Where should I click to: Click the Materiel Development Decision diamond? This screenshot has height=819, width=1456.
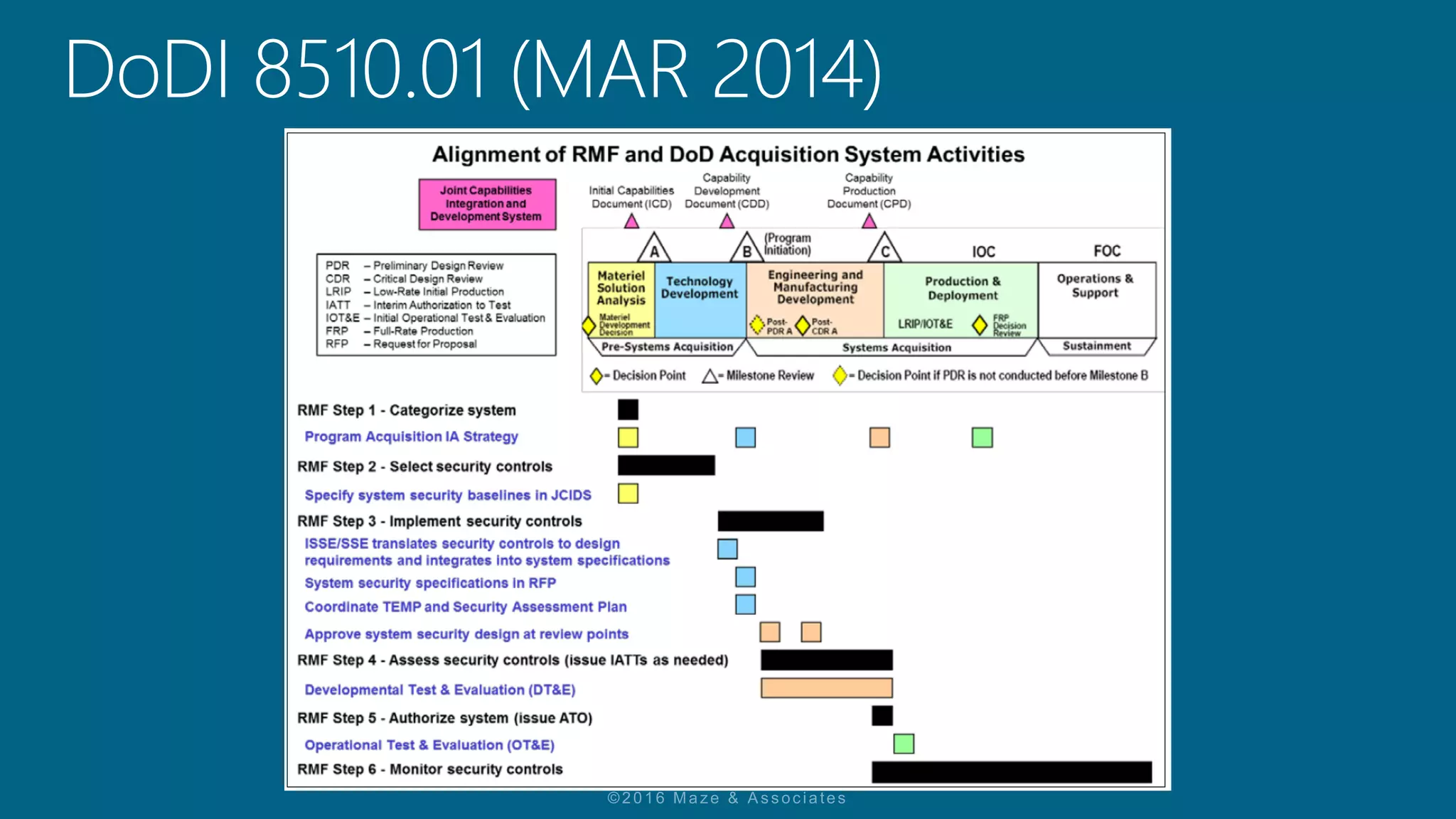[589, 326]
